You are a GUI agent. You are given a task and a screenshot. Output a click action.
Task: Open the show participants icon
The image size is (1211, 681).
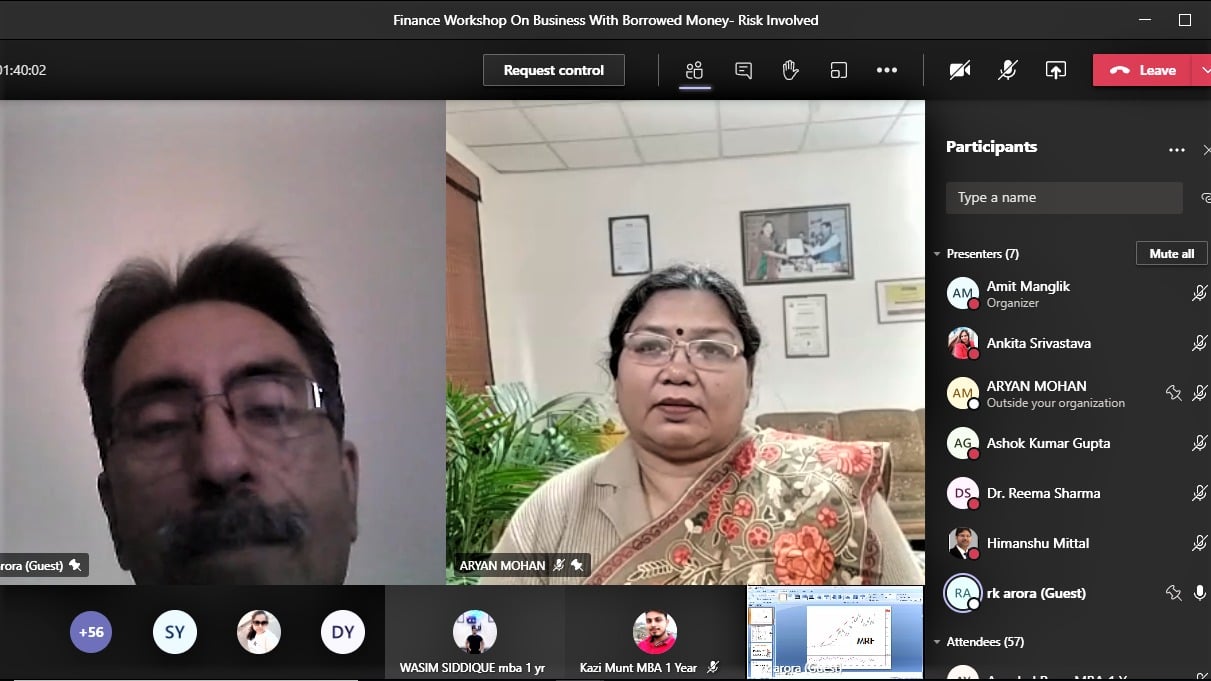pos(694,70)
